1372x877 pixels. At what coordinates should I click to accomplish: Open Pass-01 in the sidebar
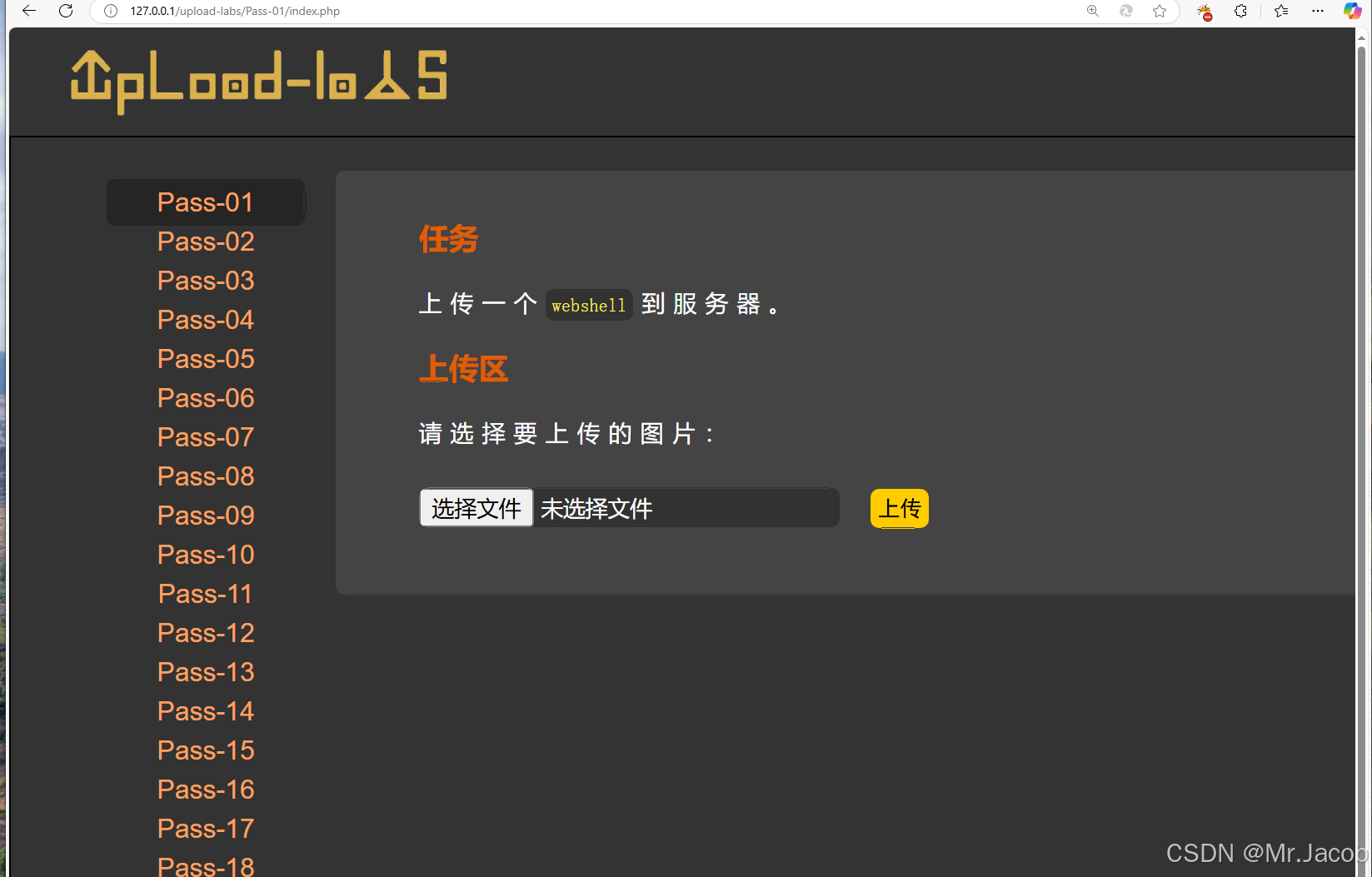coord(206,202)
